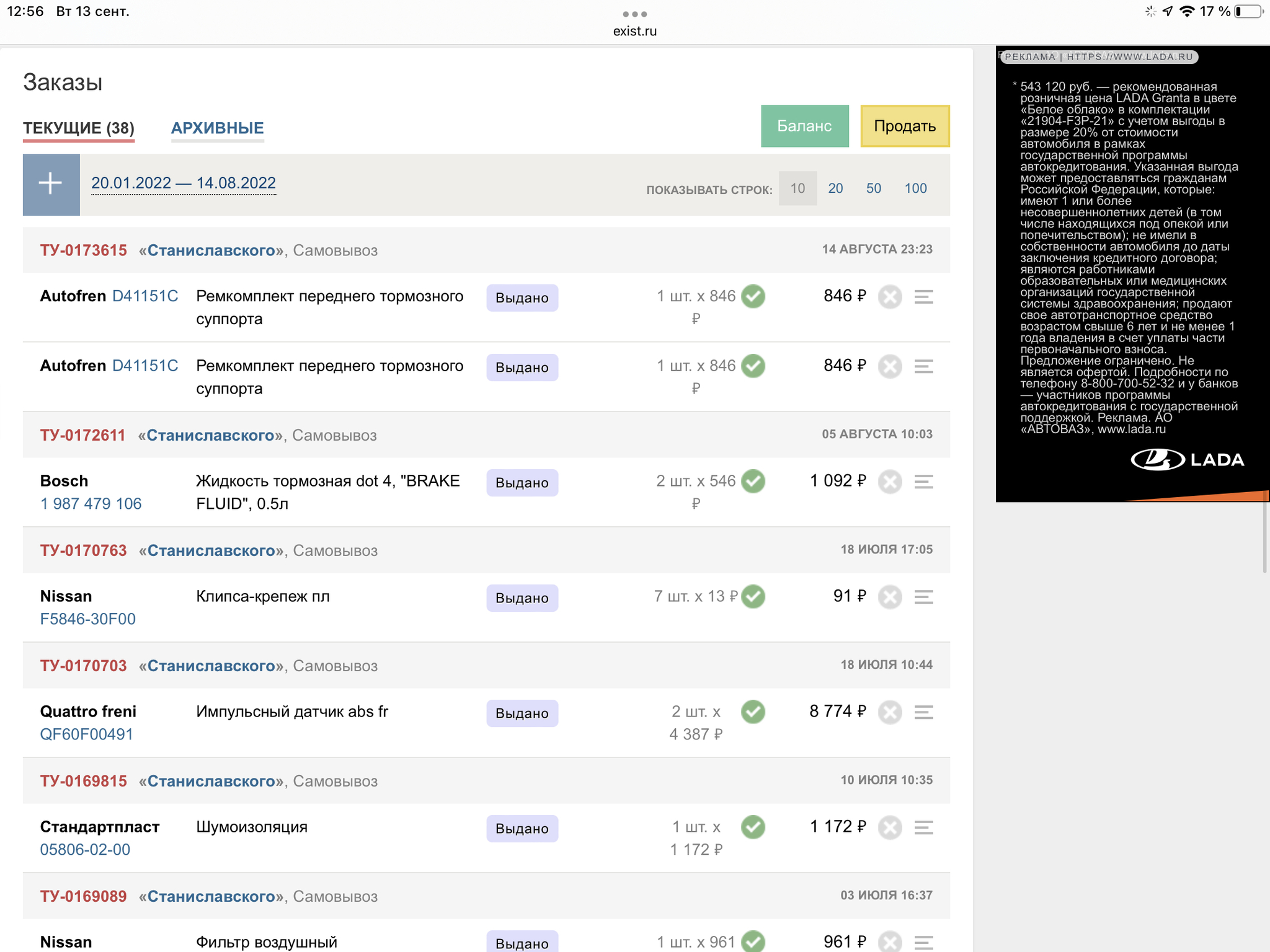Image resolution: width=1270 pixels, height=952 pixels.
Task: Open hamburger menu on Quattro freni row
Action: tap(923, 712)
